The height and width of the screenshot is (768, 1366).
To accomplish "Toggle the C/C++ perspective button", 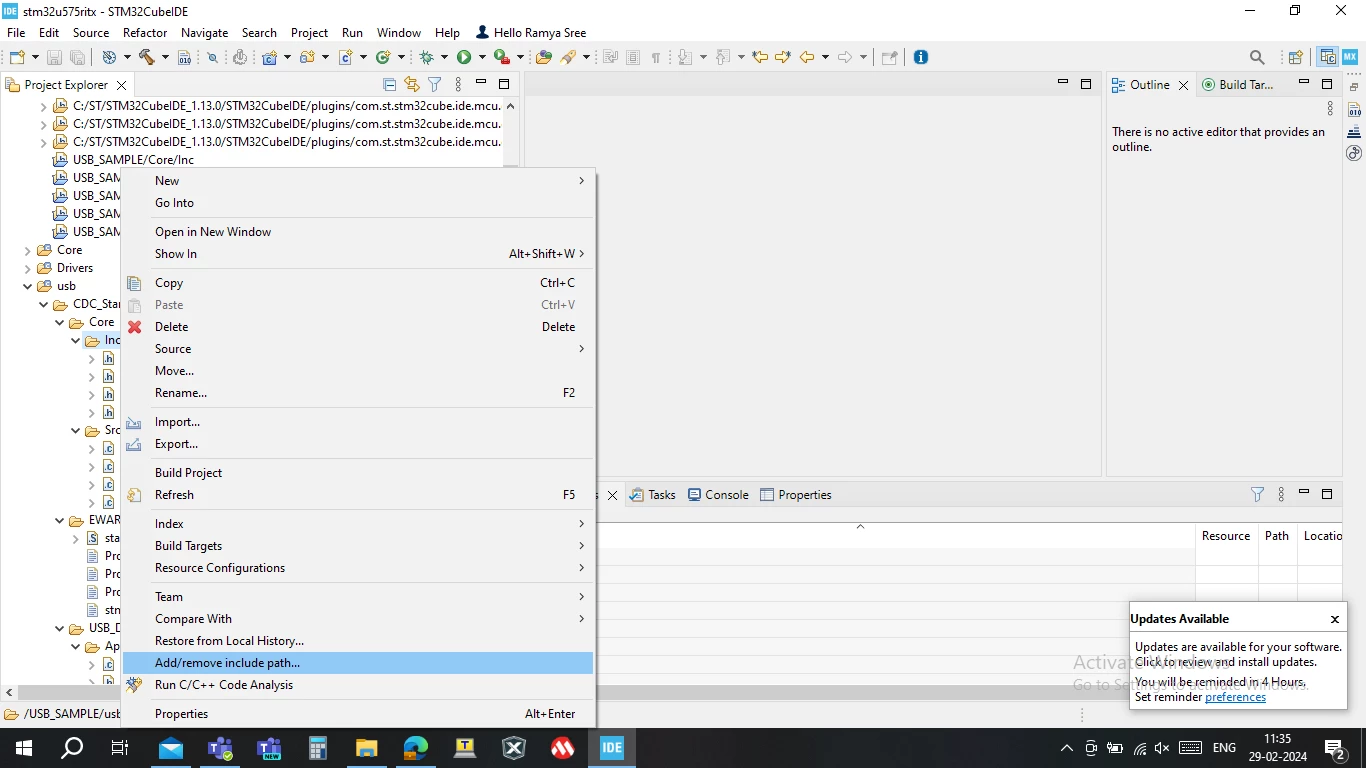I will 1327,57.
